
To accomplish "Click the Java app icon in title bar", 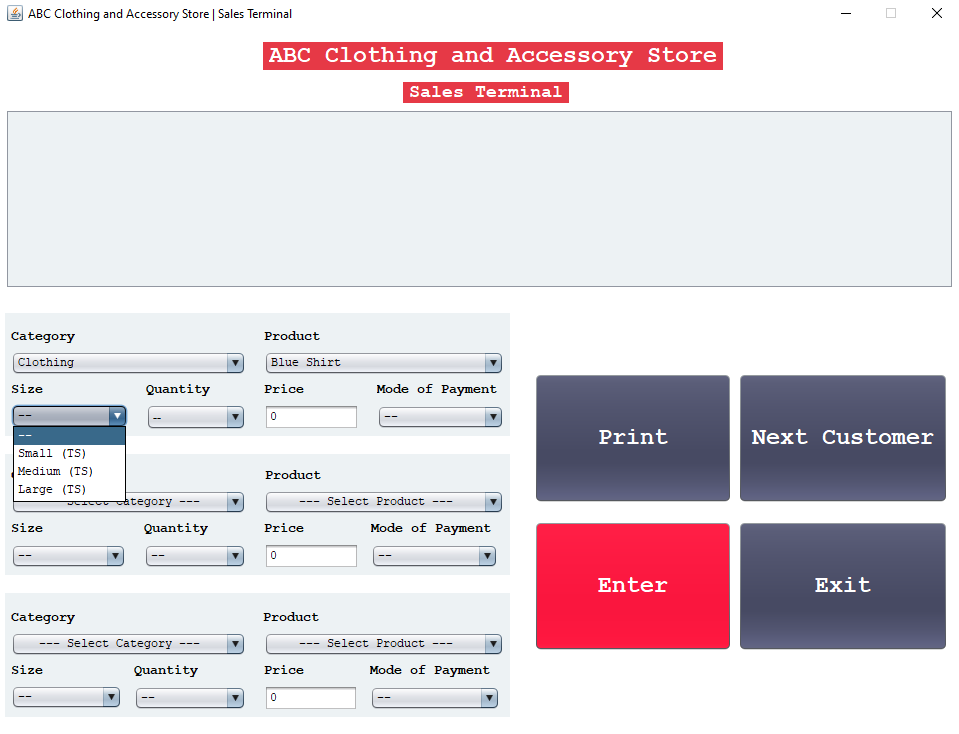I will [15, 13].
